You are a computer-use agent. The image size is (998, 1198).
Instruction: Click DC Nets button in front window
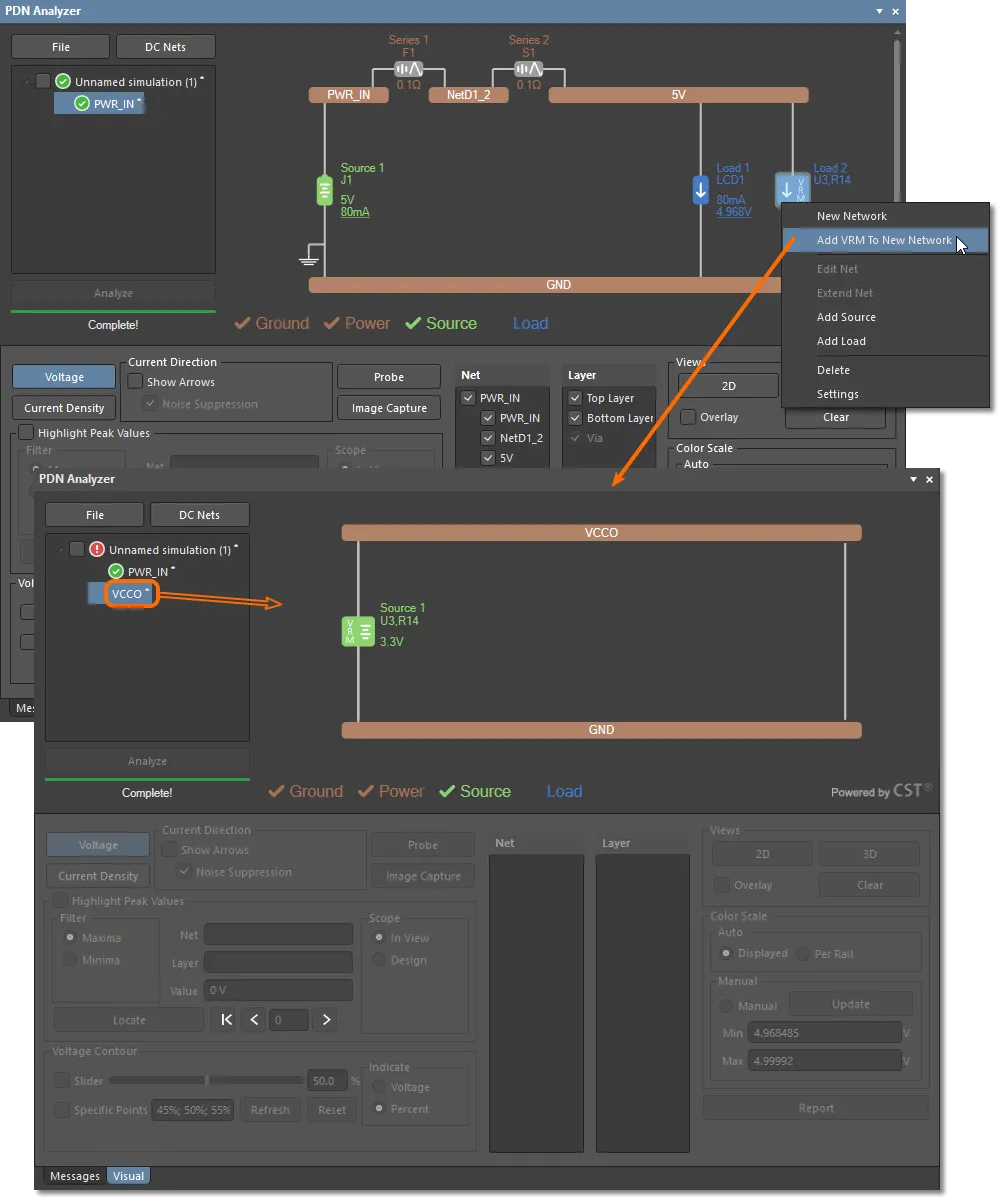click(x=199, y=515)
